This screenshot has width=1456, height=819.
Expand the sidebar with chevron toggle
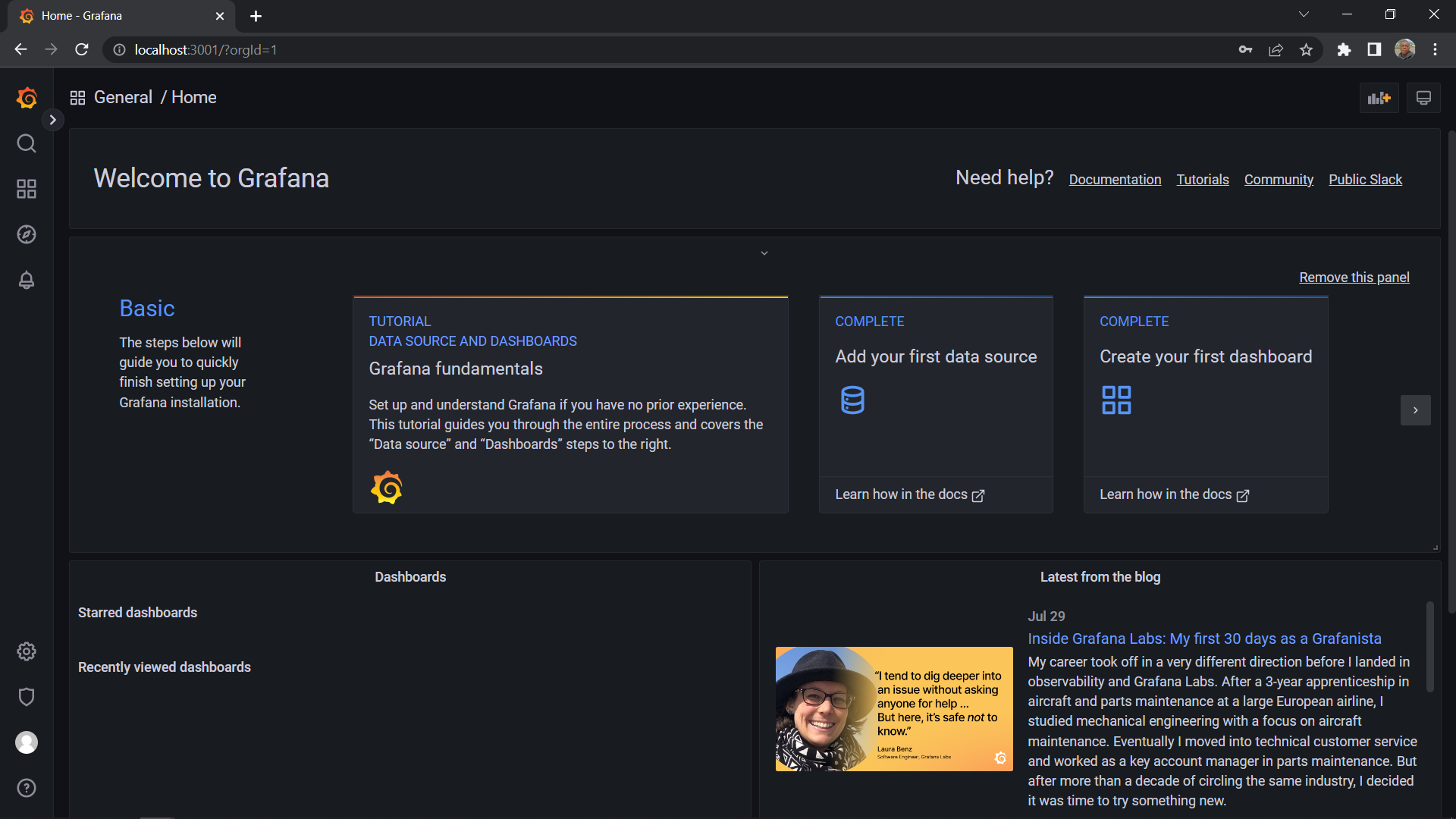pos(52,120)
